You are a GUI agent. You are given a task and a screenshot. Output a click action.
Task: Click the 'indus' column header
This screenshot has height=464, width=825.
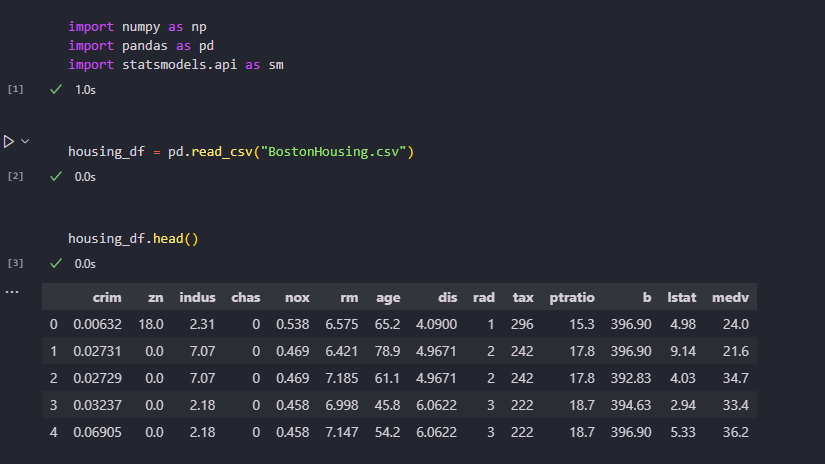coord(197,298)
